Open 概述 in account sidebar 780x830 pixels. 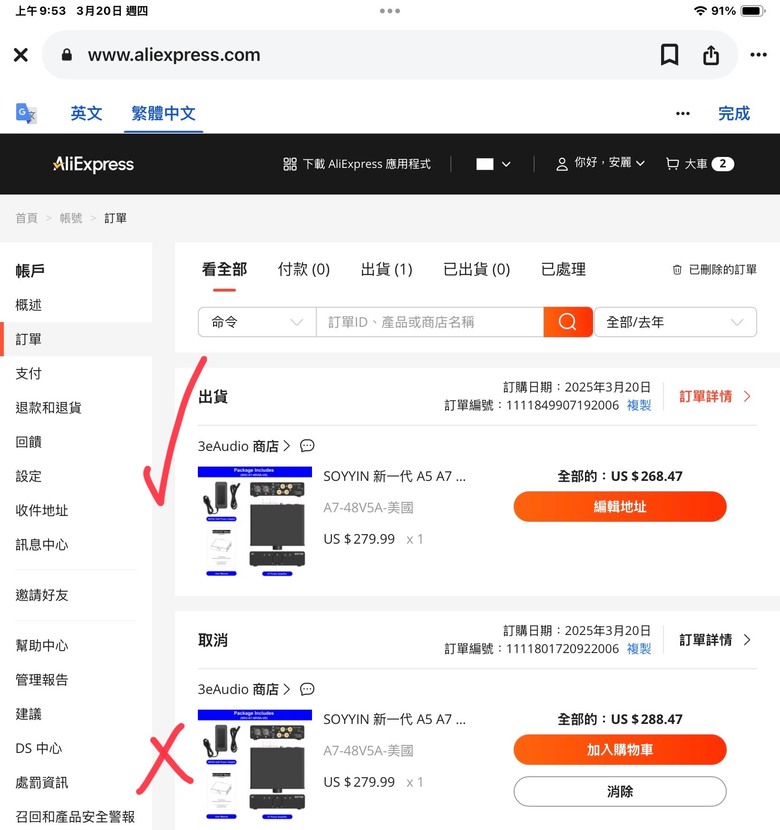pyautogui.click(x=29, y=305)
